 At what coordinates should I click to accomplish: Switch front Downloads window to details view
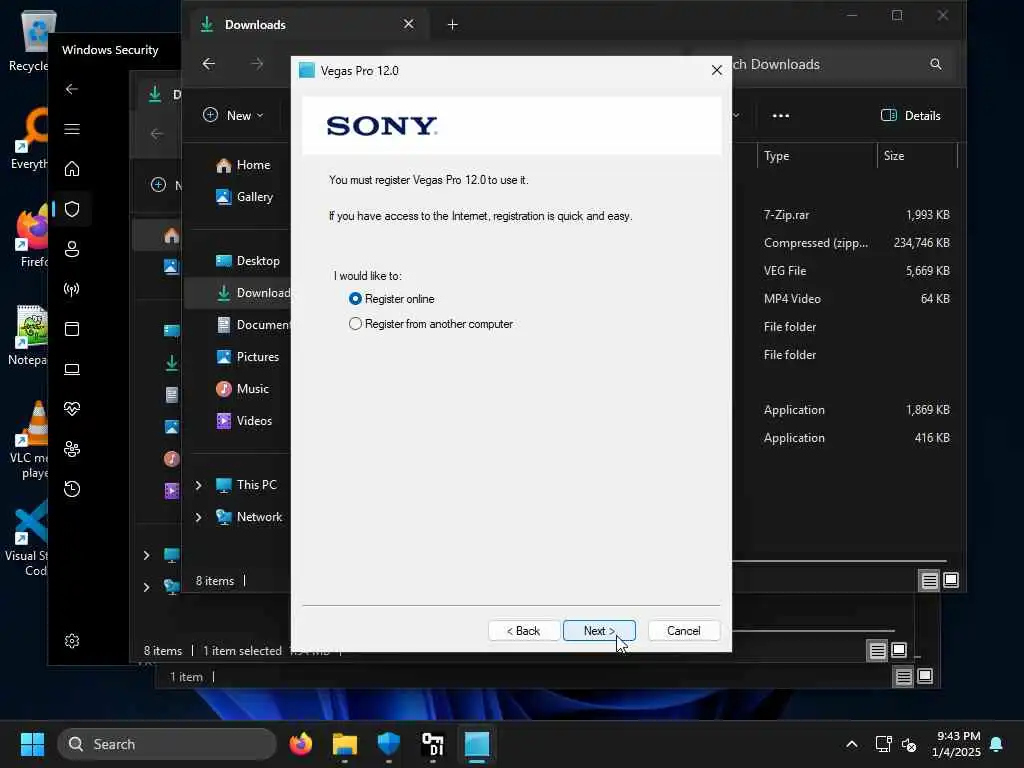pos(929,580)
